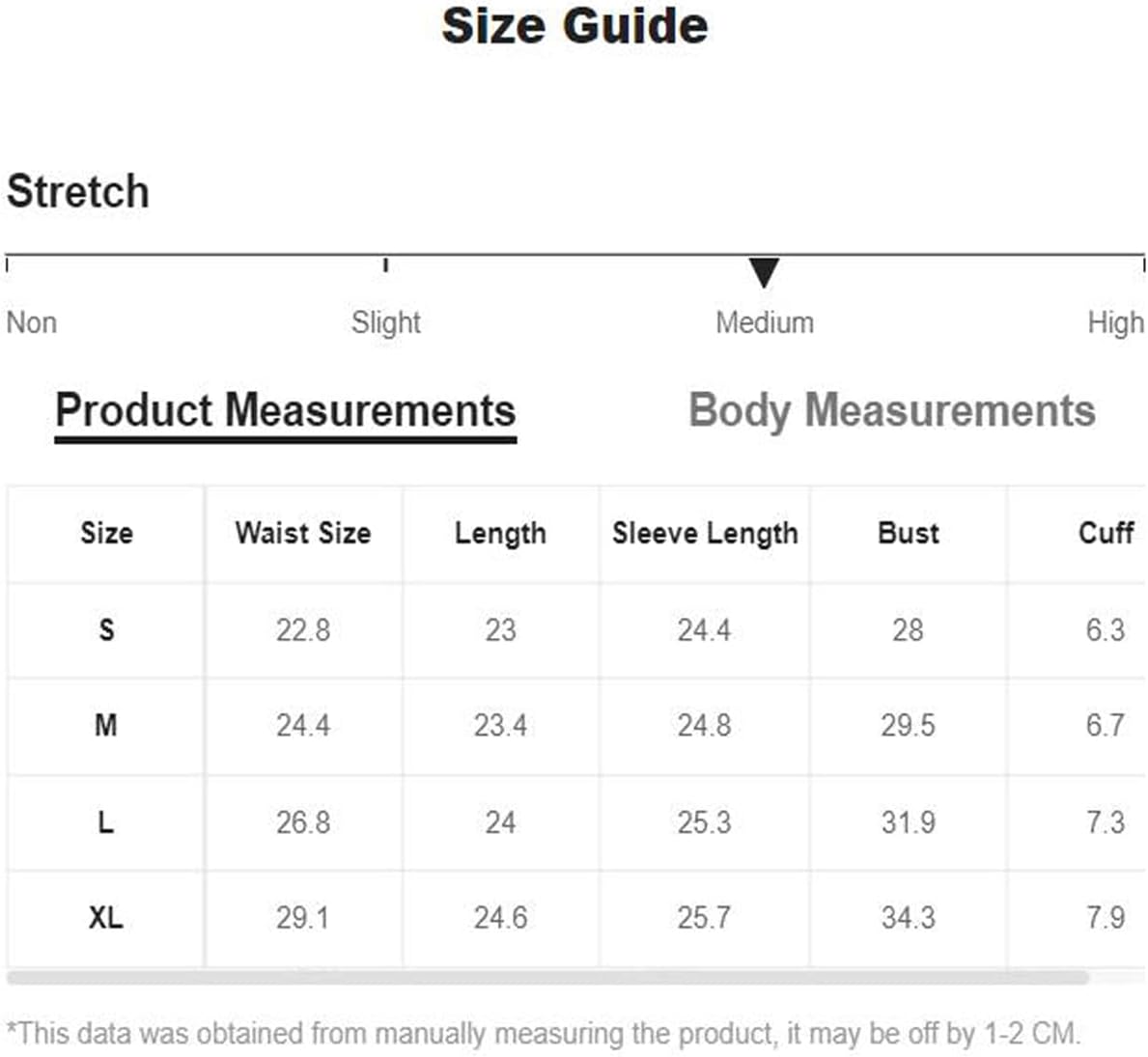Click the Bust column header
This screenshot has width=1148, height=1057.
click(x=908, y=533)
